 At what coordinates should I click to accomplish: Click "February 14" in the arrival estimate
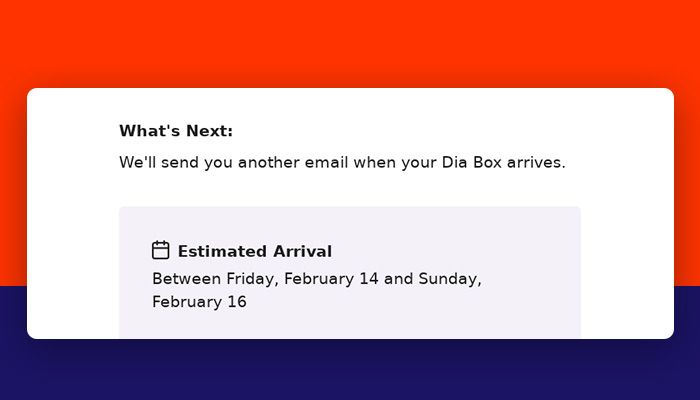point(331,279)
